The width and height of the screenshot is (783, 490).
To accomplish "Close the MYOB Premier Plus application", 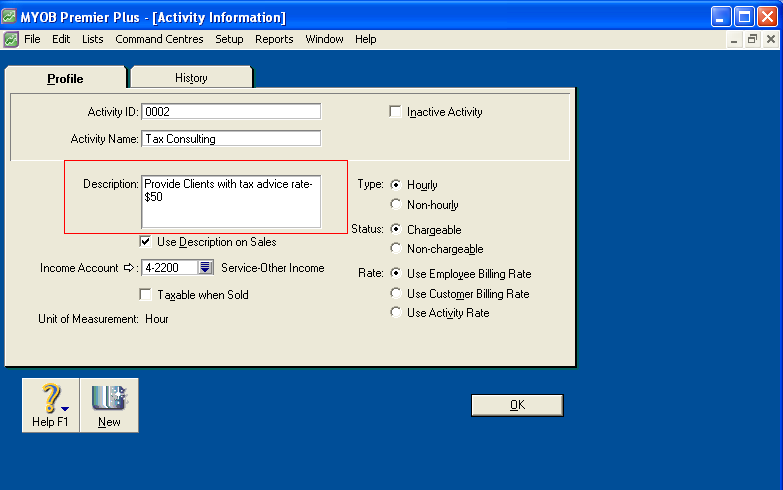I will (768, 16).
